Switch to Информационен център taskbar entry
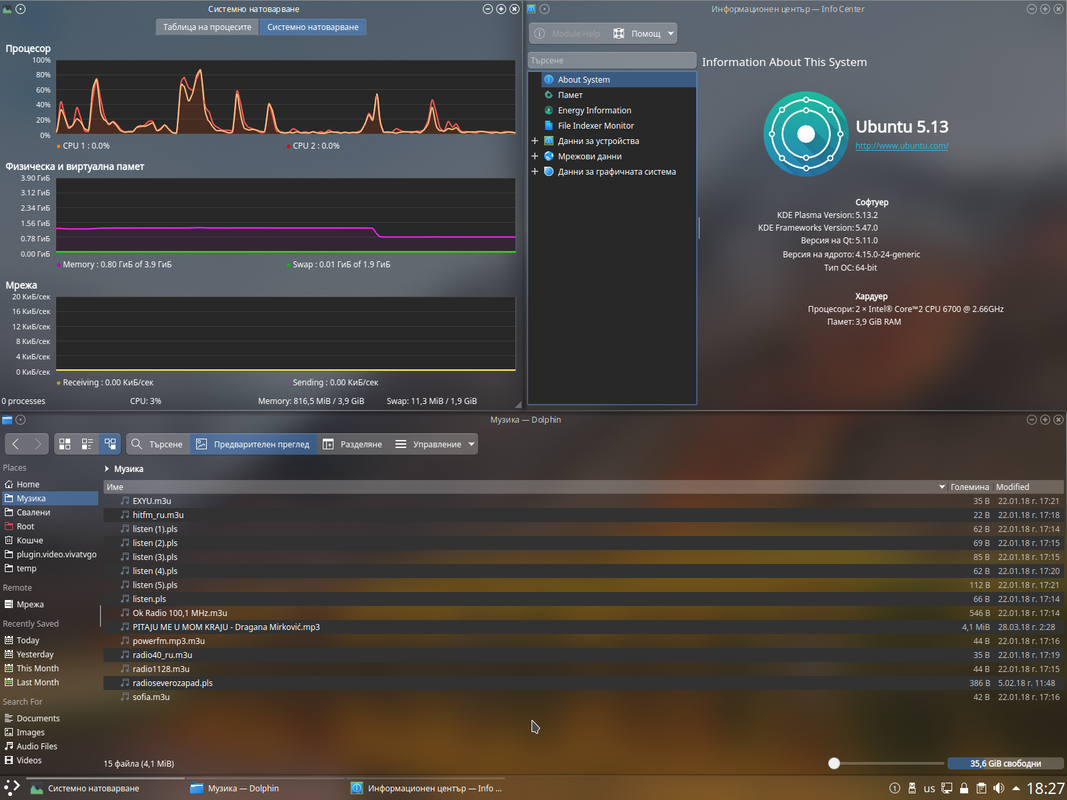The width and height of the screenshot is (1067, 800). pyautogui.click(x=427, y=788)
